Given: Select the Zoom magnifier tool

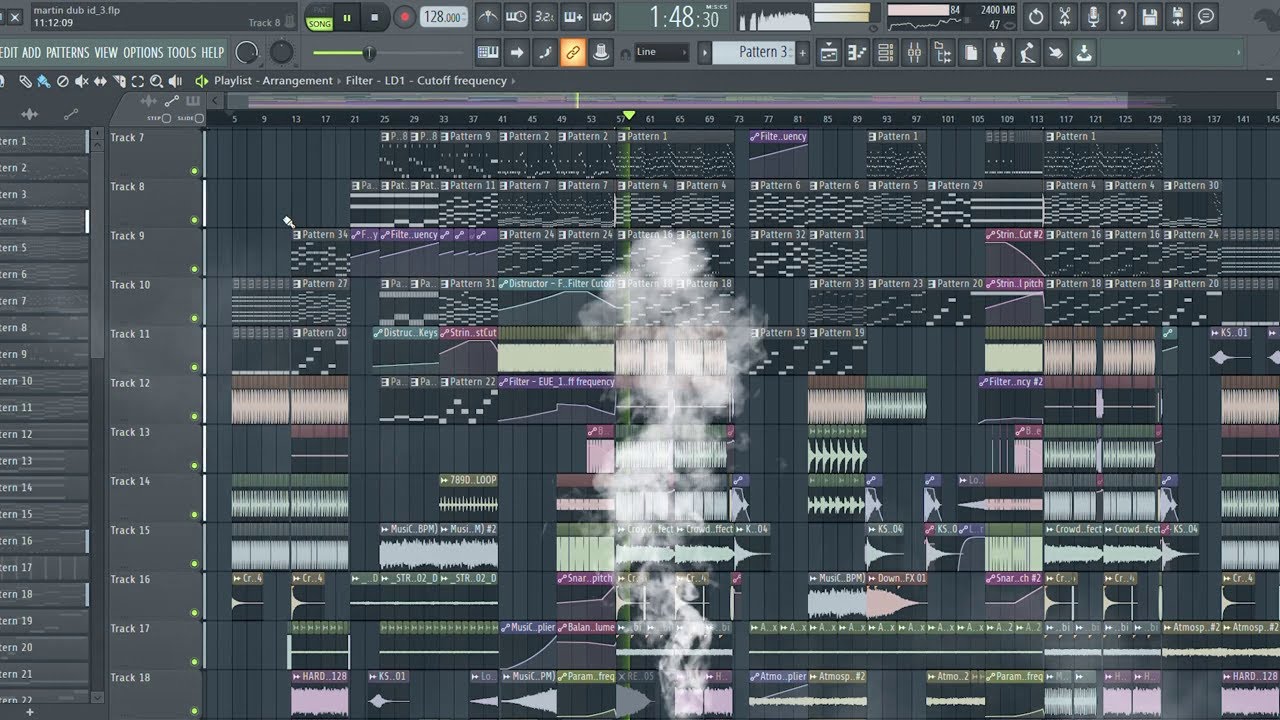Looking at the screenshot, I should (157, 81).
